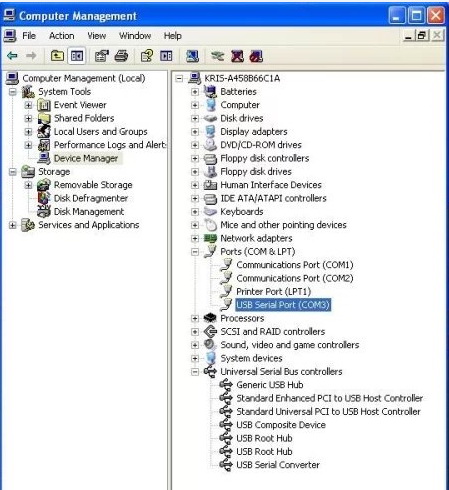Click the Display adapters icon

210,131
